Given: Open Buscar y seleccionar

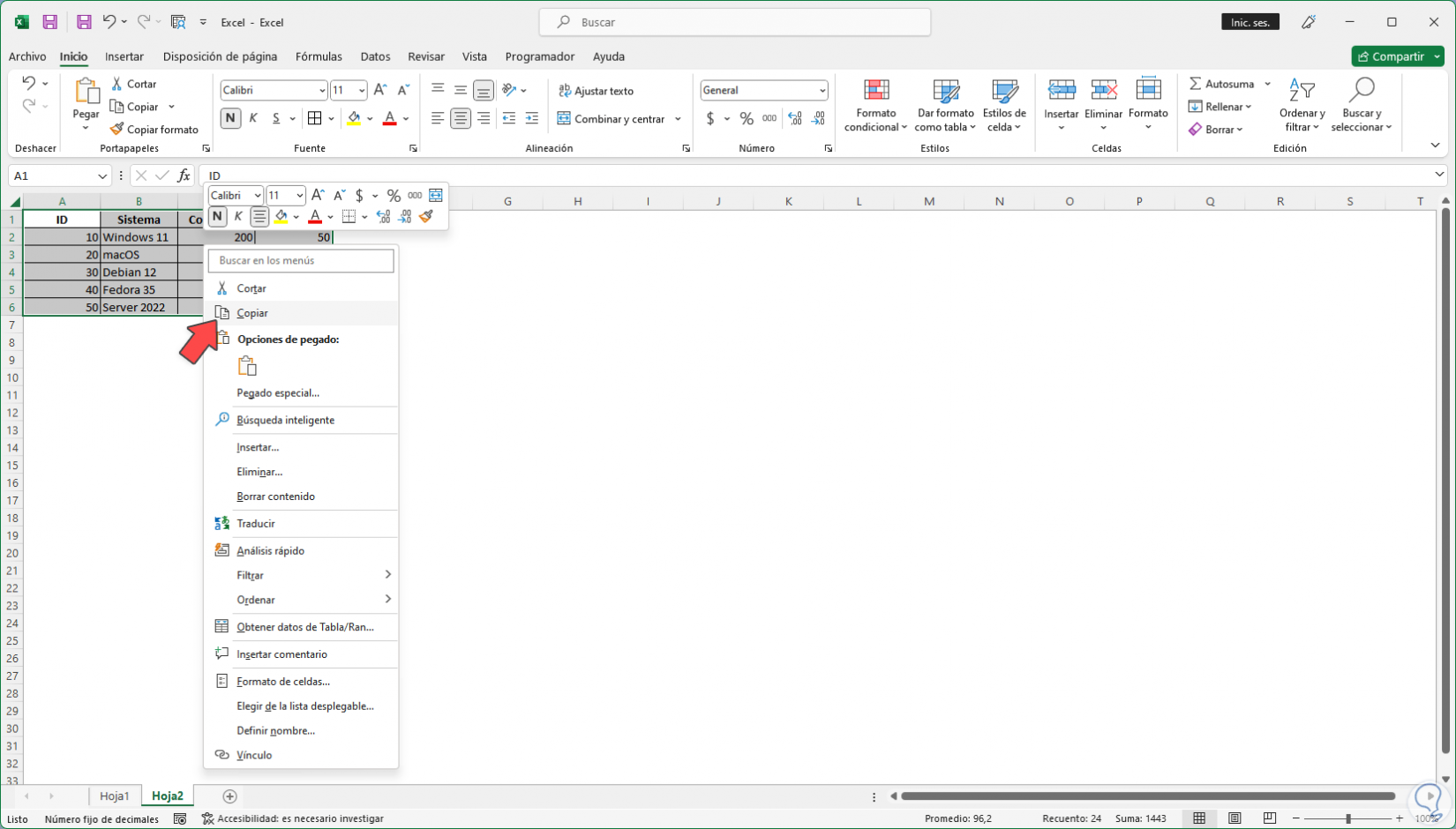Looking at the screenshot, I should pos(1362,107).
